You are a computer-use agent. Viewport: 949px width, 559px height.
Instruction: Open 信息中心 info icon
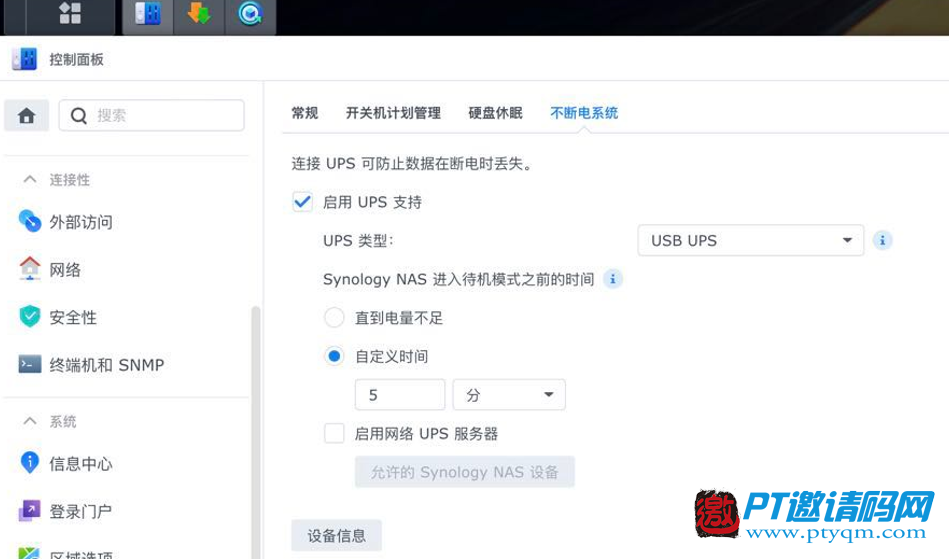pos(30,463)
